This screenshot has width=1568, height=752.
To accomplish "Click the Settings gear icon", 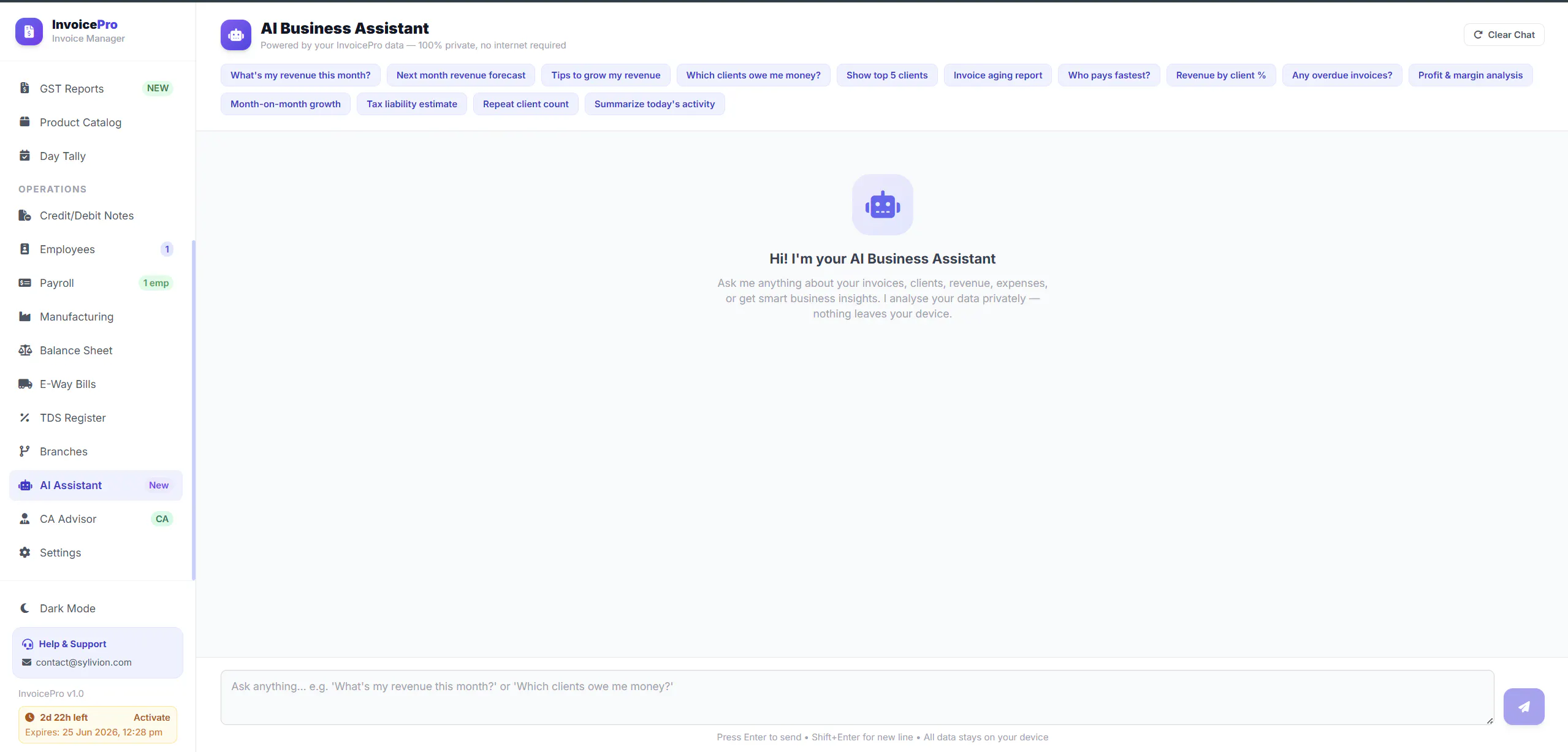I will 25,552.
